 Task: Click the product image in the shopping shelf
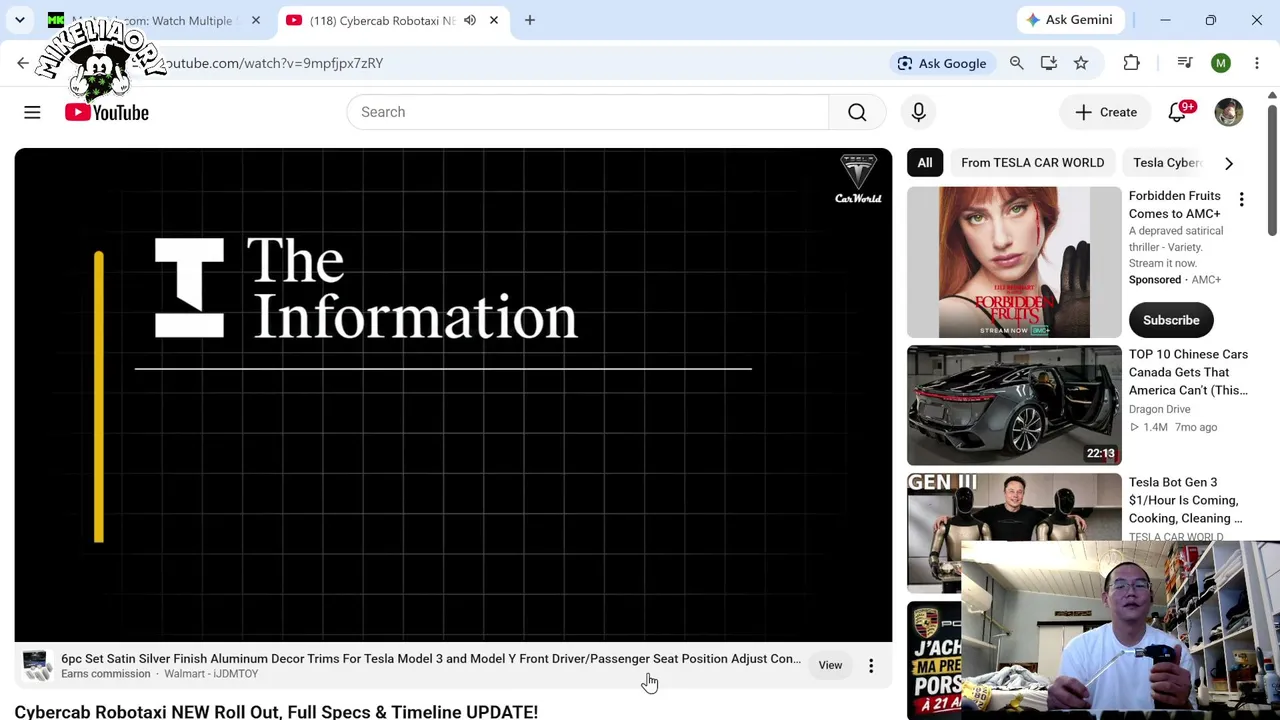(36, 665)
